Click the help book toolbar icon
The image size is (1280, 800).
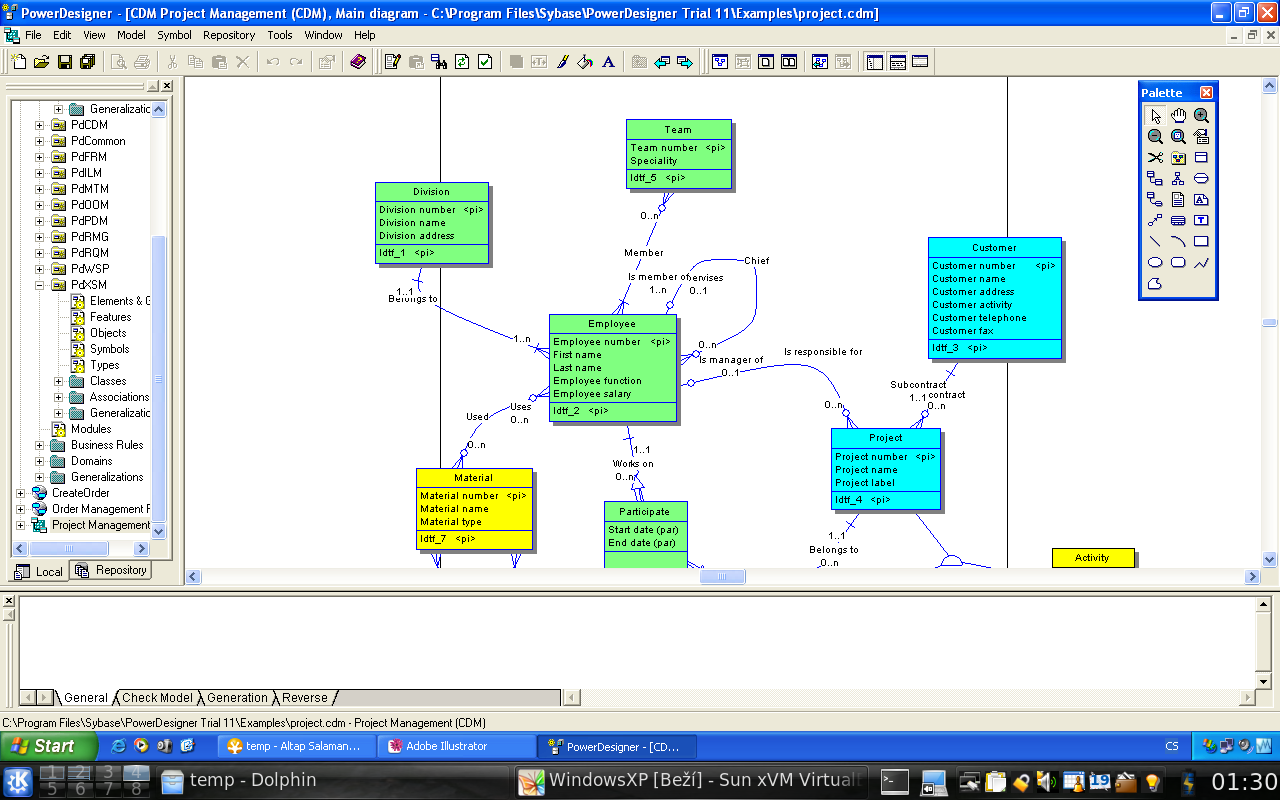coord(358,62)
